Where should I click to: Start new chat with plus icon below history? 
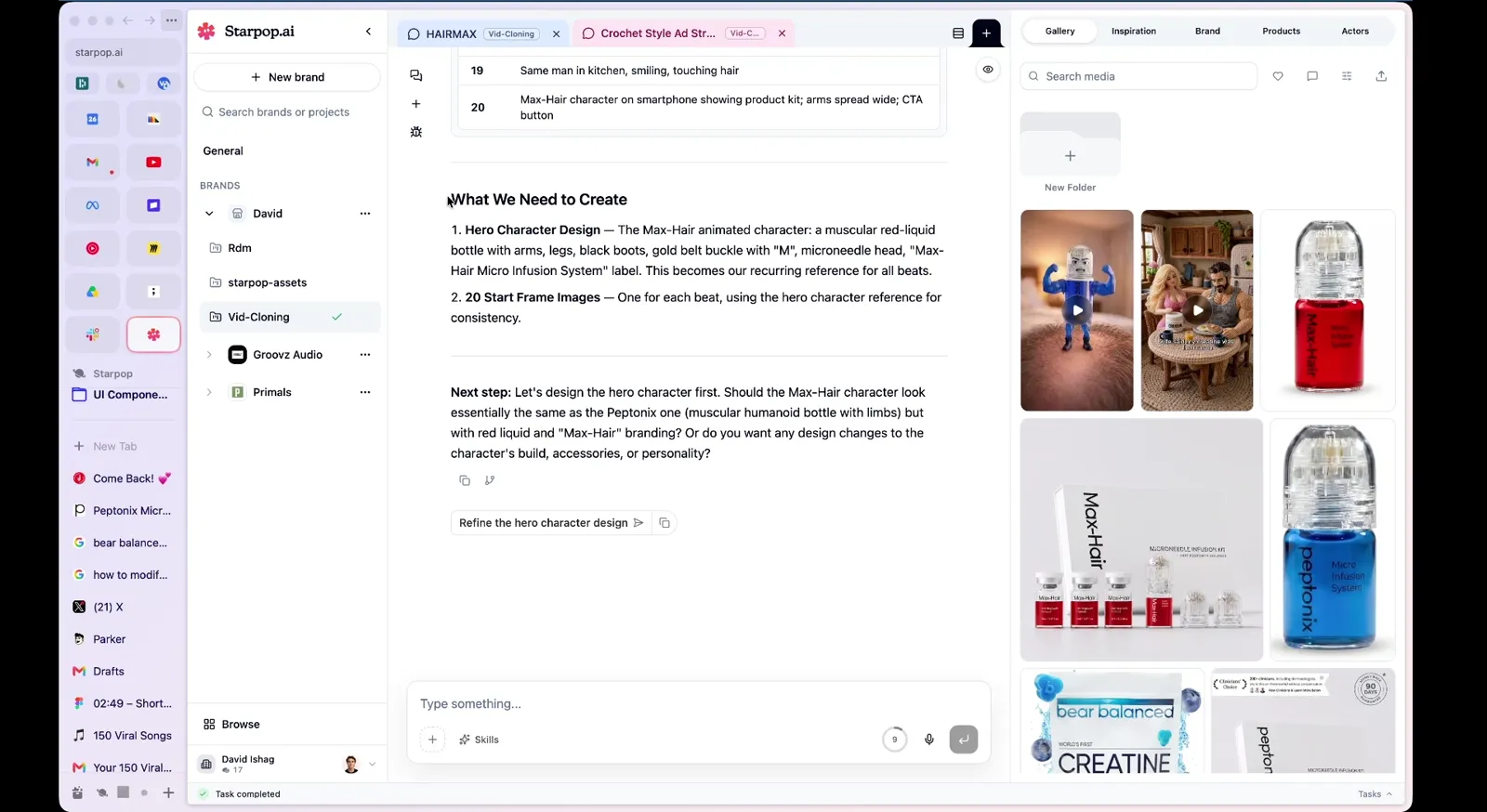pos(416,104)
